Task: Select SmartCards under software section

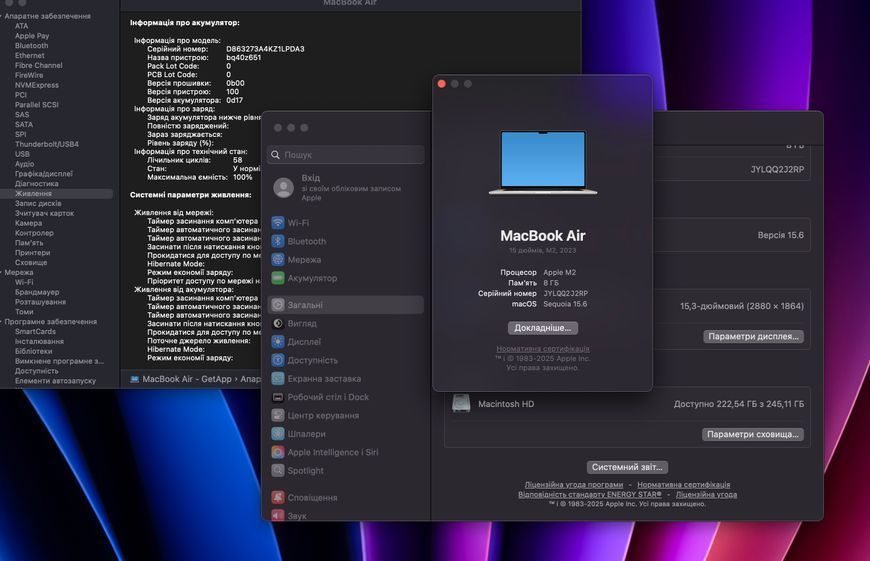Action: (36, 331)
